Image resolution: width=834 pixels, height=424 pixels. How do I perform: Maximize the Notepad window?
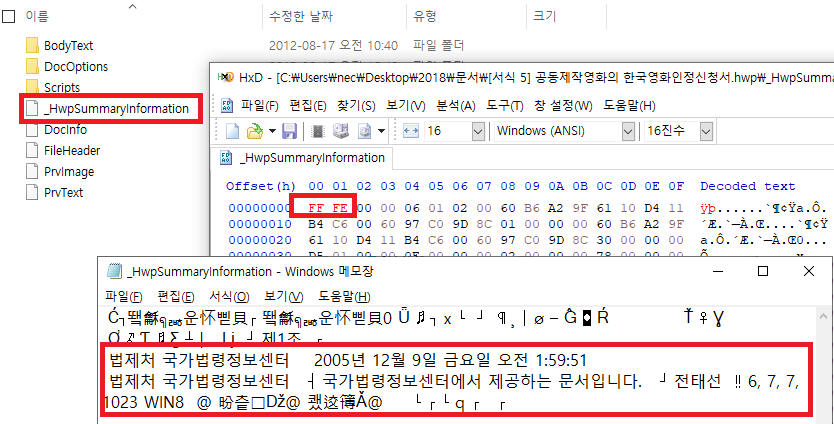(x=762, y=272)
